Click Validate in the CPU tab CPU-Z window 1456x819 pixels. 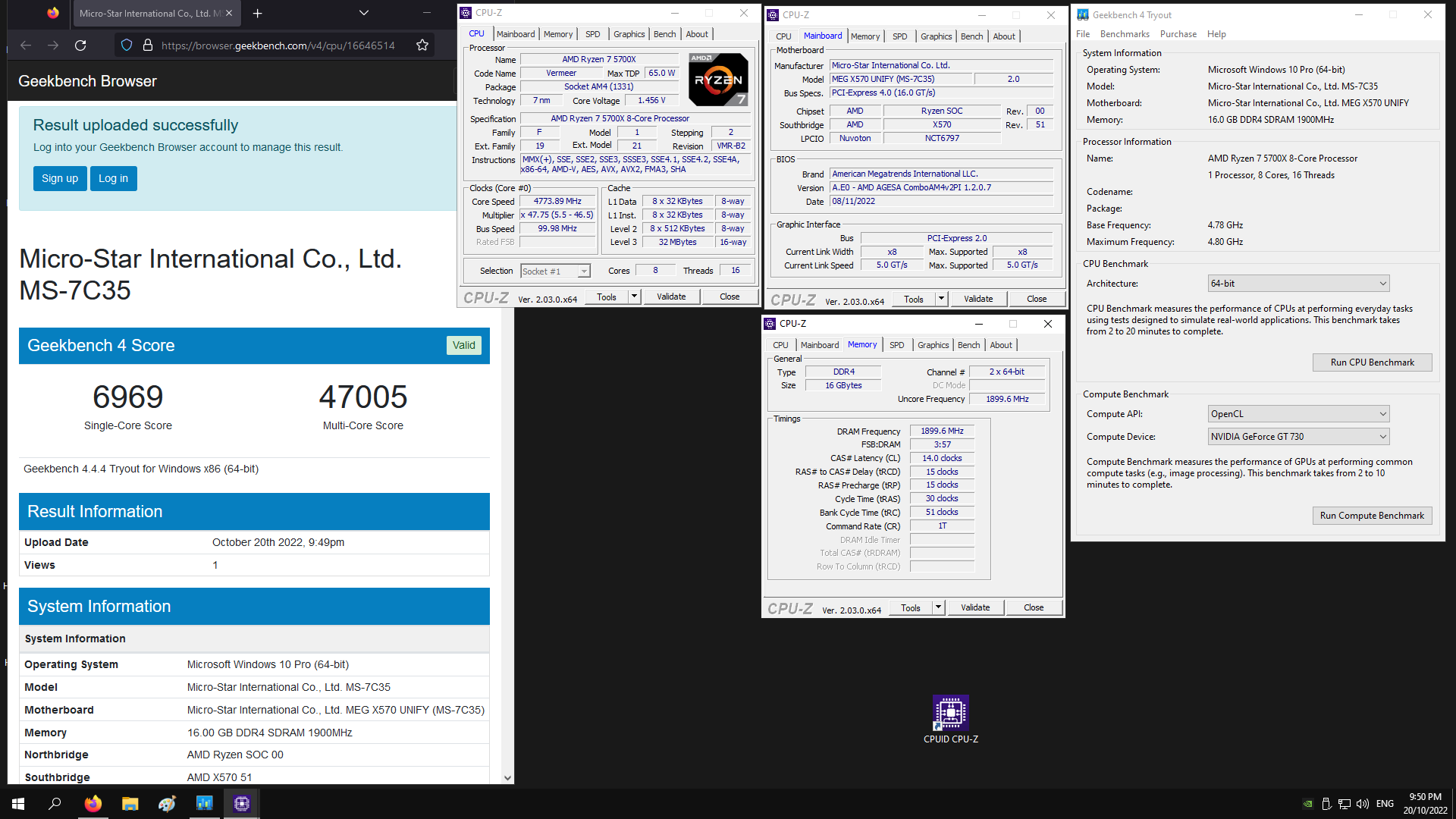671,297
